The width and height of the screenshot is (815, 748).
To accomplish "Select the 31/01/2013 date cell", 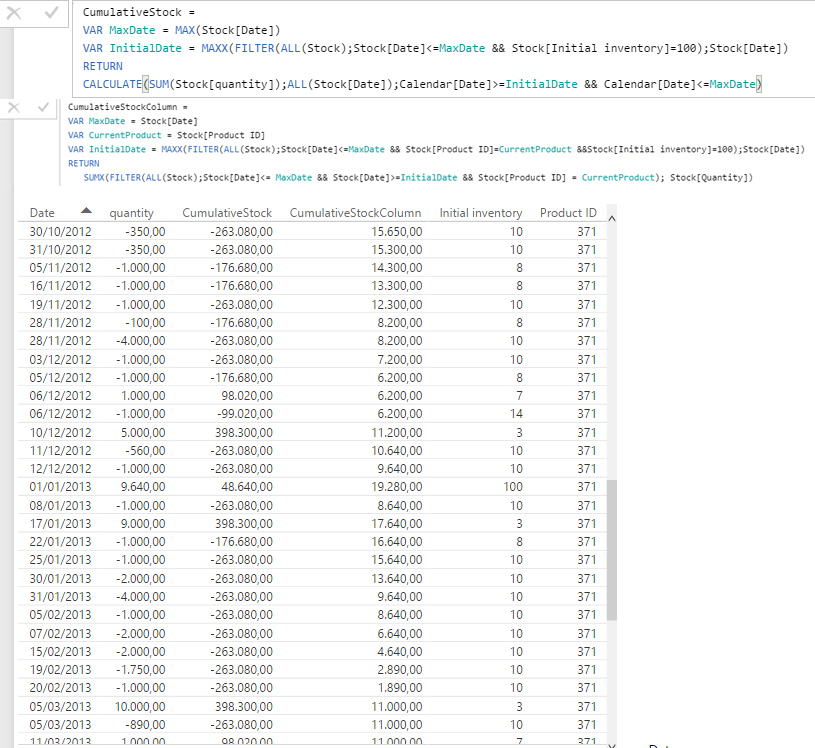I will tap(60, 597).
